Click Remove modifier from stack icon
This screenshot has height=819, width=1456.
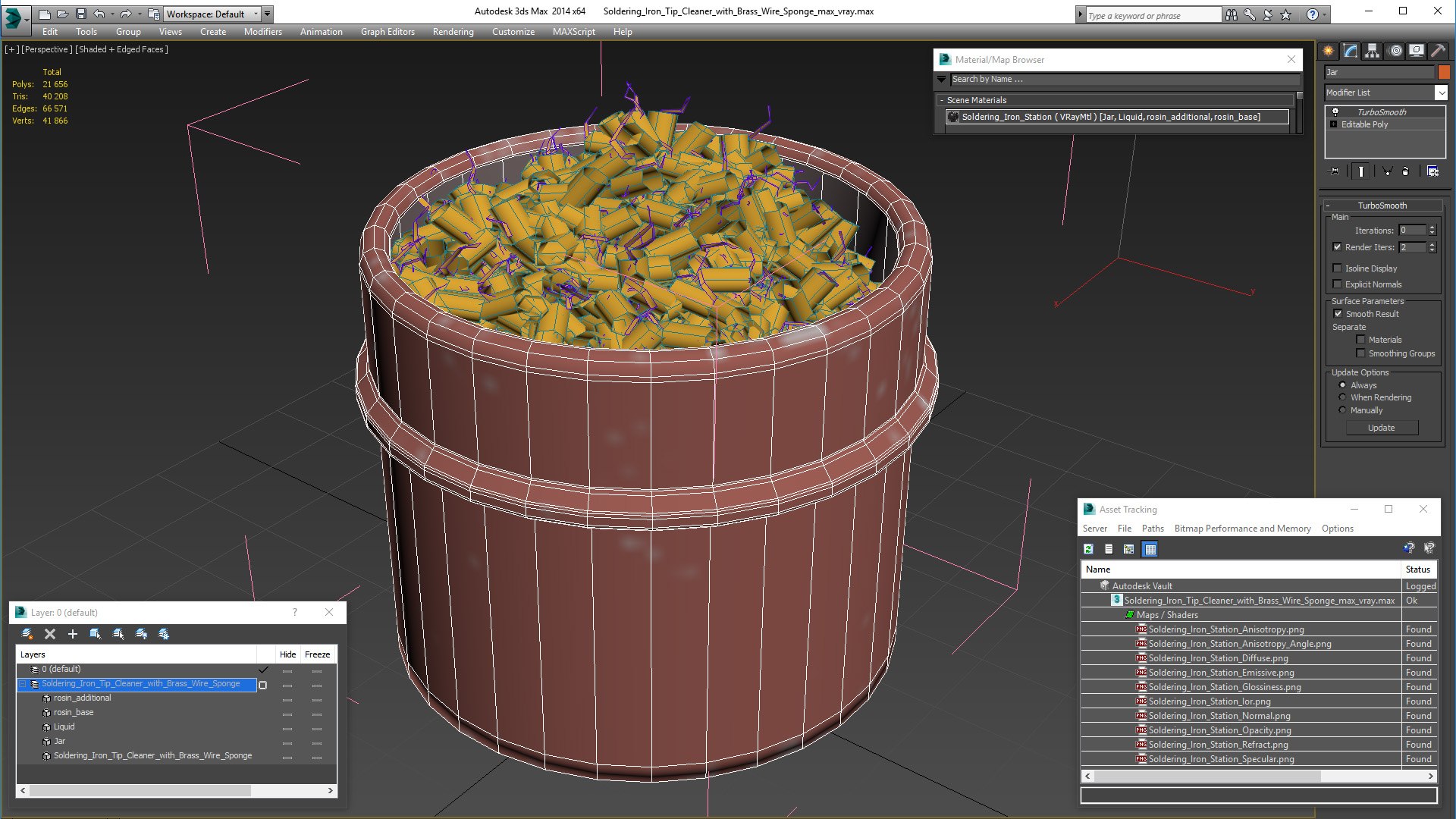coord(1405,171)
